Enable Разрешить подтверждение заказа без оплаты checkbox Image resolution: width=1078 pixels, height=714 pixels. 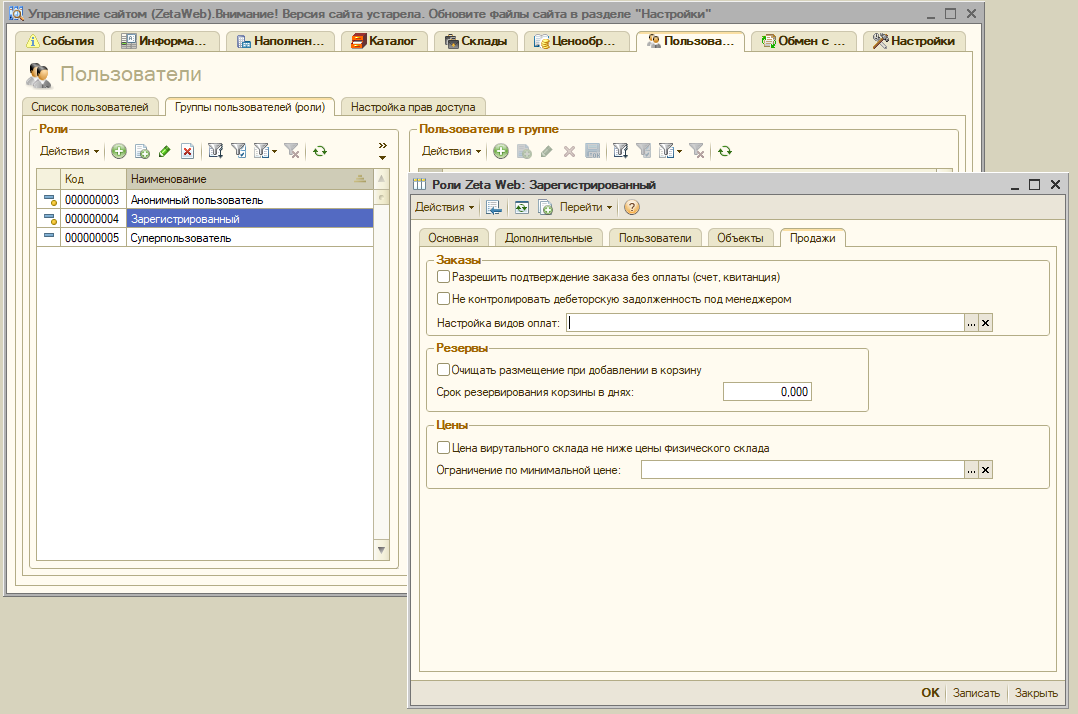tap(443, 277)
